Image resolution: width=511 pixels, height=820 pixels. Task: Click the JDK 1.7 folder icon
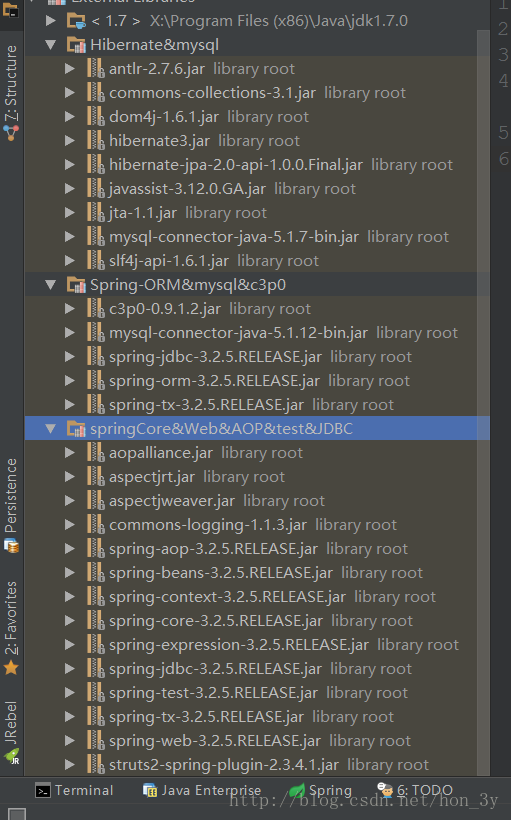[x=76, y=21]
